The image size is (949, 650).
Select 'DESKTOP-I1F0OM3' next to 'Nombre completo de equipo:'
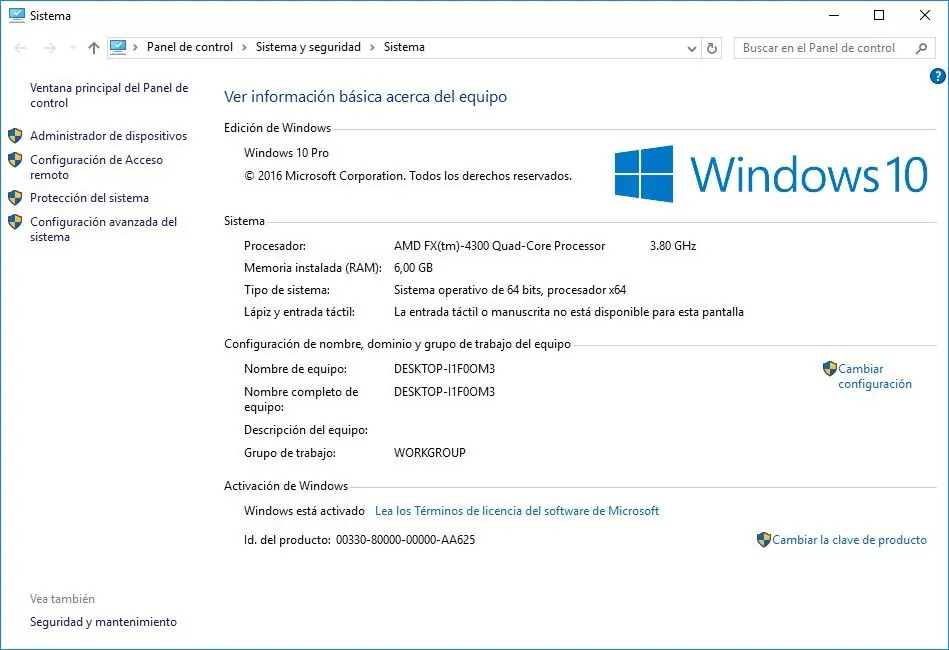[x=444, y=392]
